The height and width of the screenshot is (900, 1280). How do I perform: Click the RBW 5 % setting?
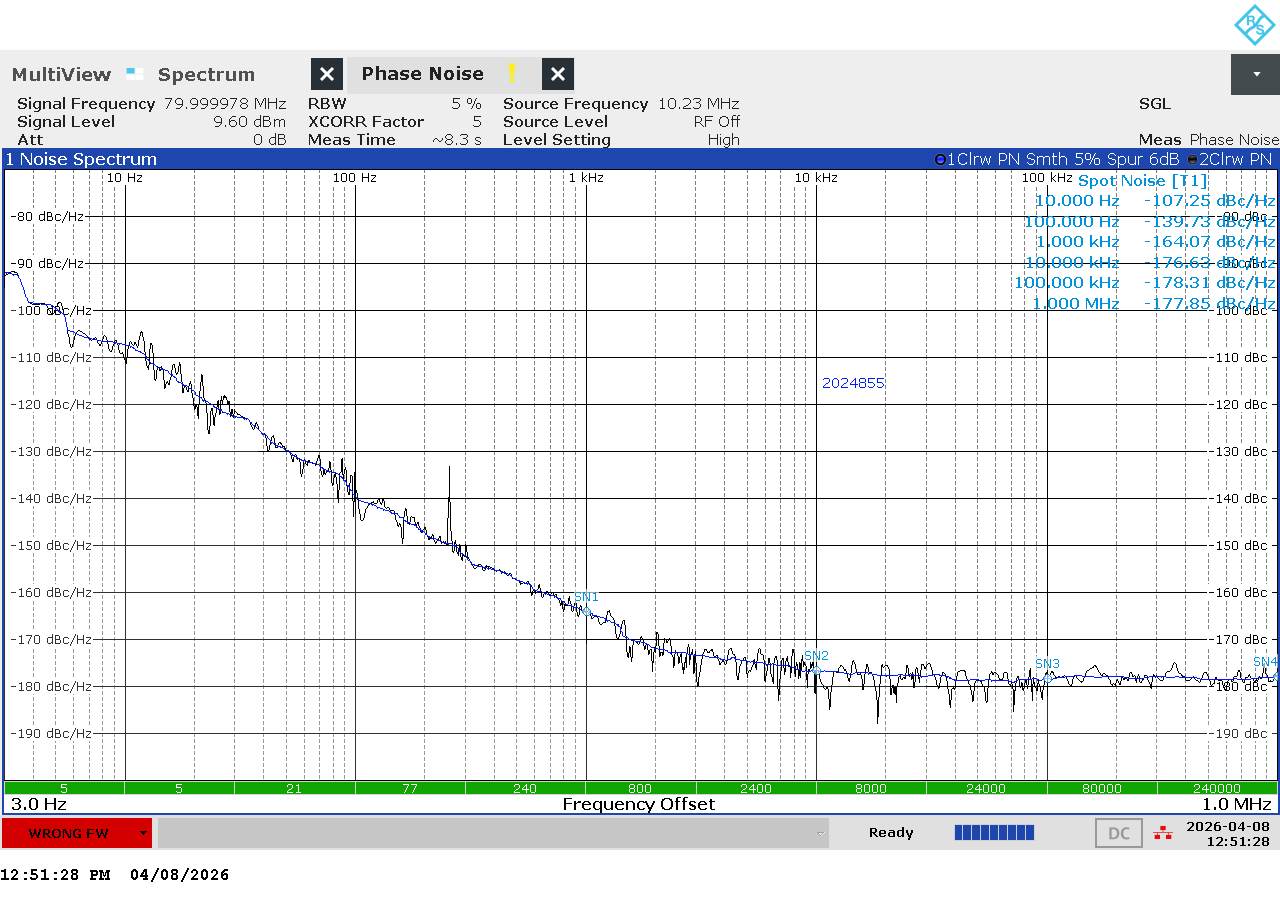(x=394, y=104)
